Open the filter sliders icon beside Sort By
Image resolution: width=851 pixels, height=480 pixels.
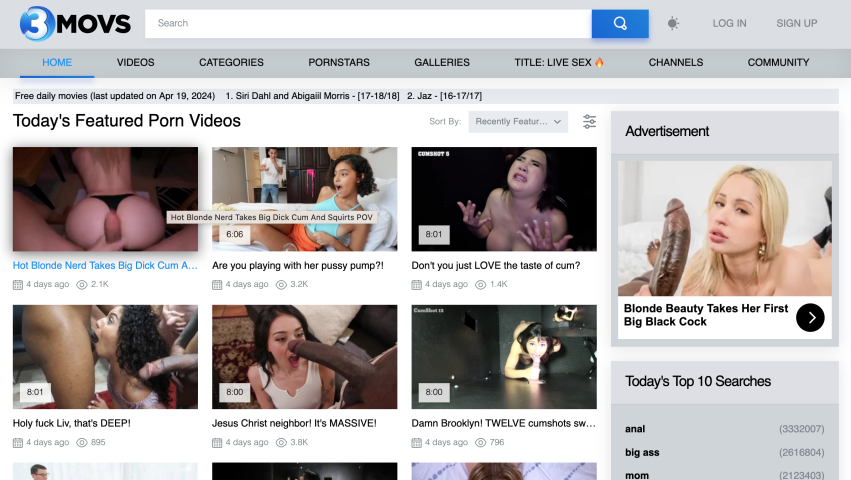(589, 122)
